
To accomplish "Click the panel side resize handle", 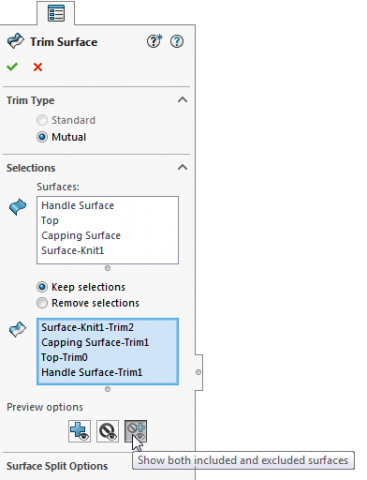I will (198, 372).
